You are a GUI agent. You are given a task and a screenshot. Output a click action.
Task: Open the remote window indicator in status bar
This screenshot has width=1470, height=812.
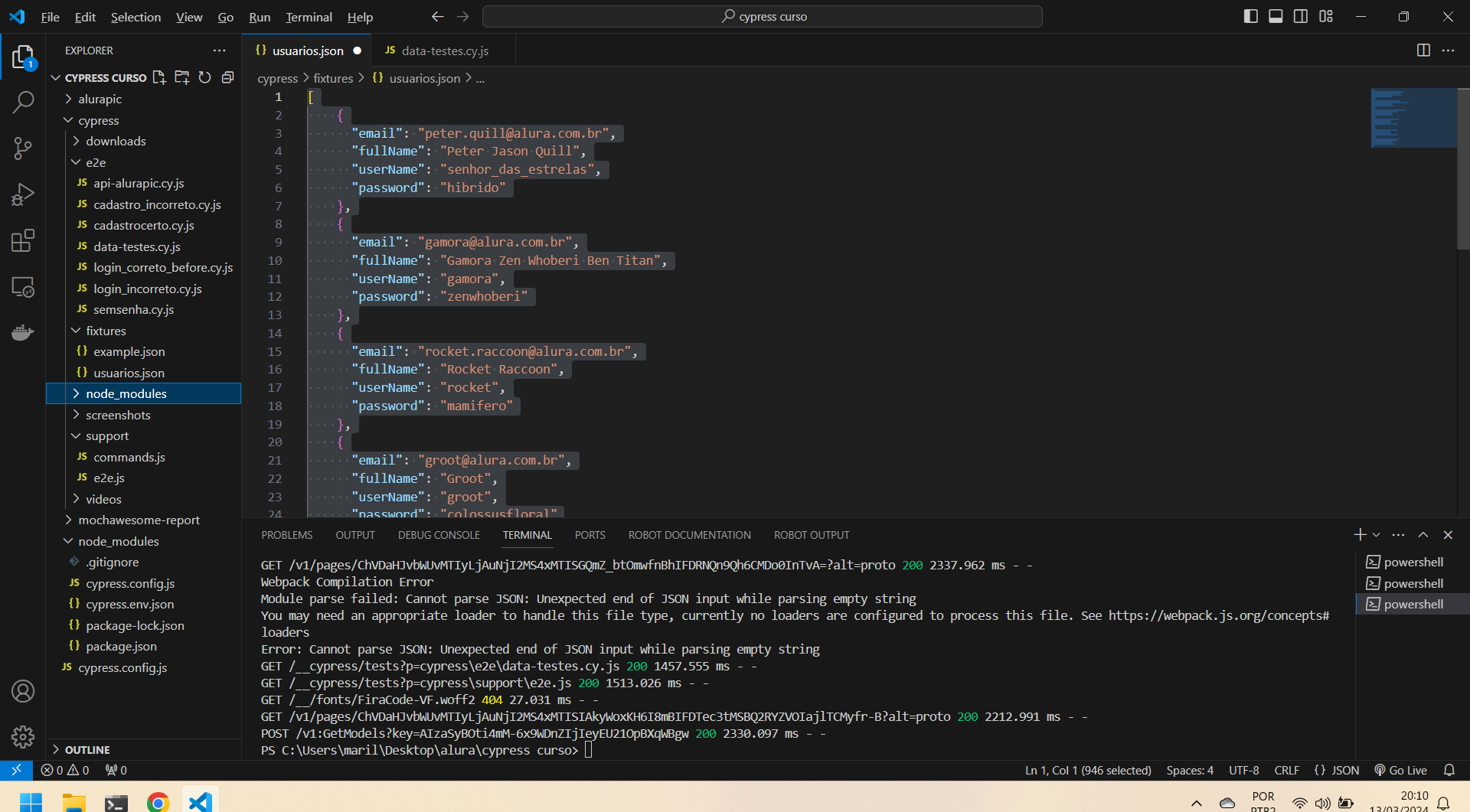(16, 771)
